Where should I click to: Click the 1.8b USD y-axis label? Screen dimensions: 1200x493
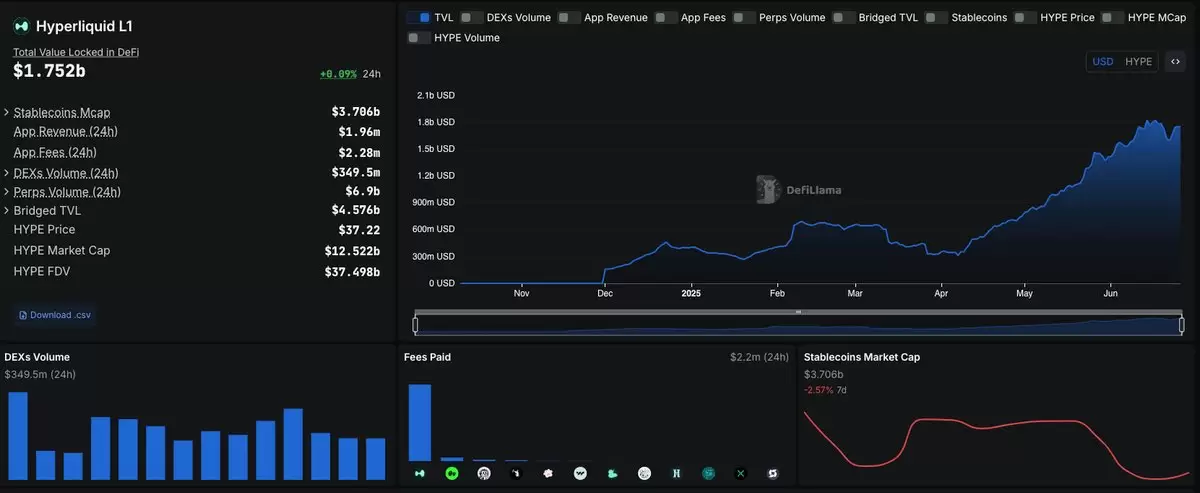pyautogui.click(x=435, y=122)
